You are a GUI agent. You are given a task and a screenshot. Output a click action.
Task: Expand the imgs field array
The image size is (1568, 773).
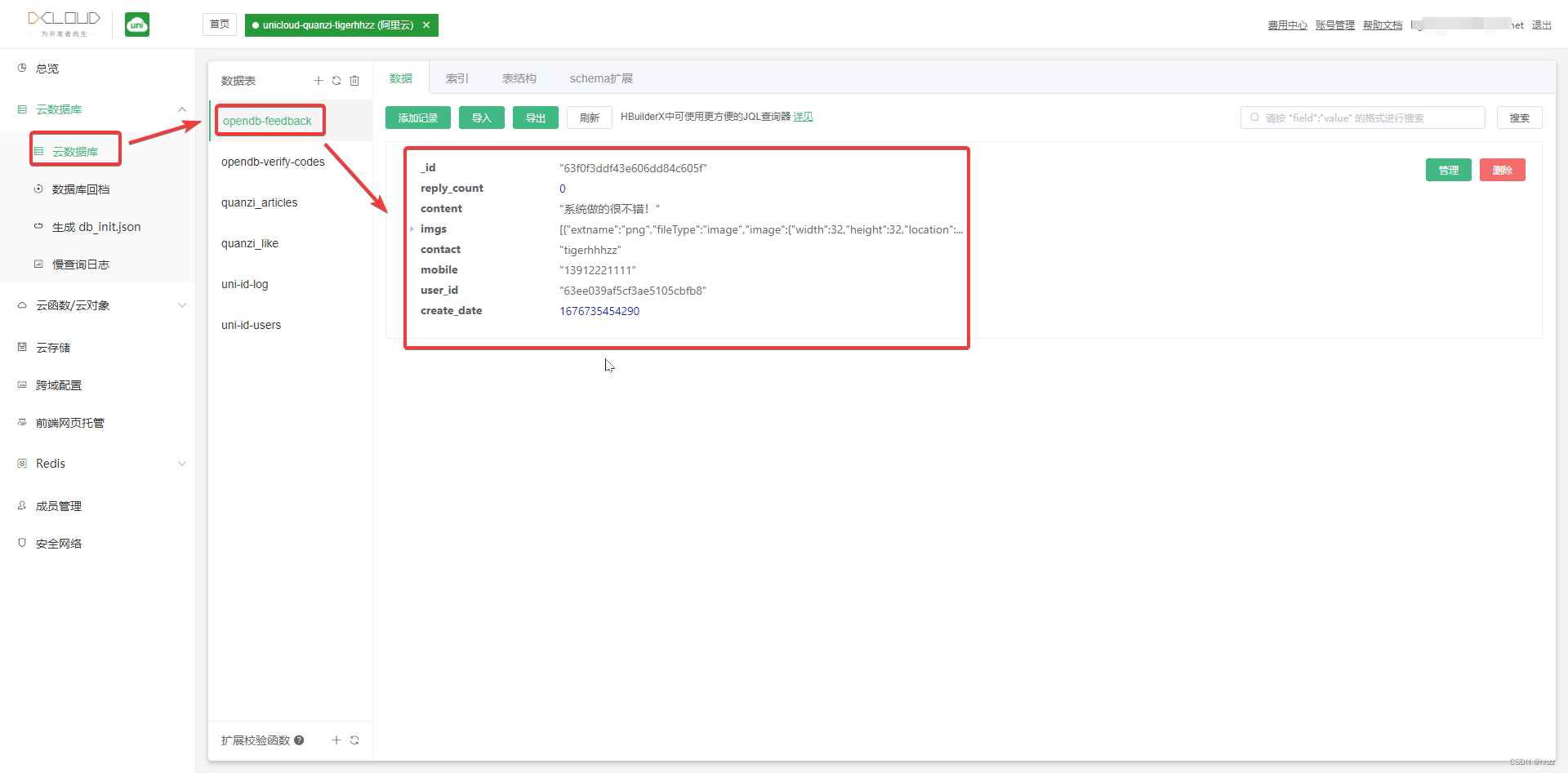[412, 229]
